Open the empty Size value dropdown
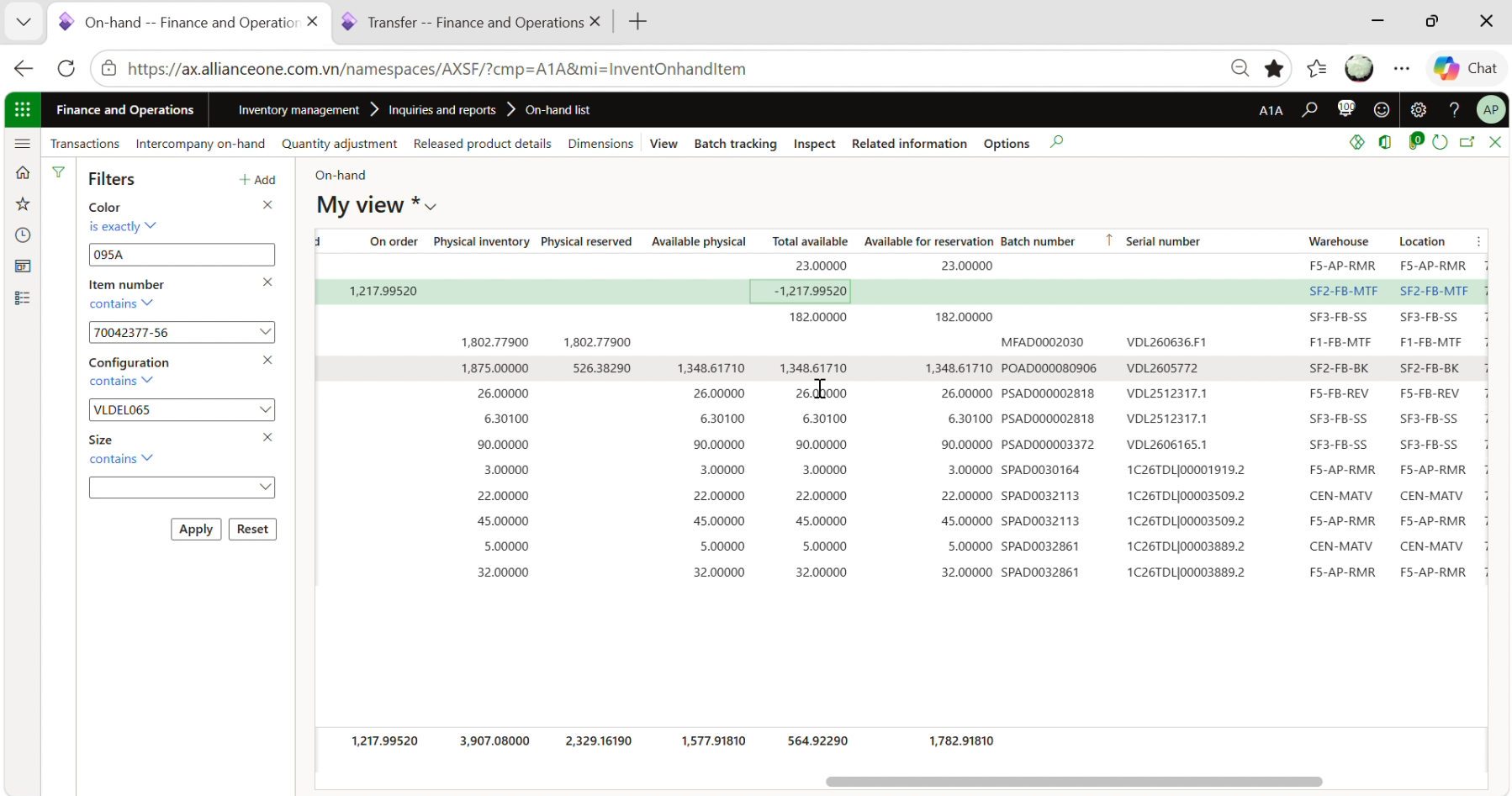Image resolution: width=1512 pixels, height=796 pixels. pyautogui.click(x=265, y=487)
